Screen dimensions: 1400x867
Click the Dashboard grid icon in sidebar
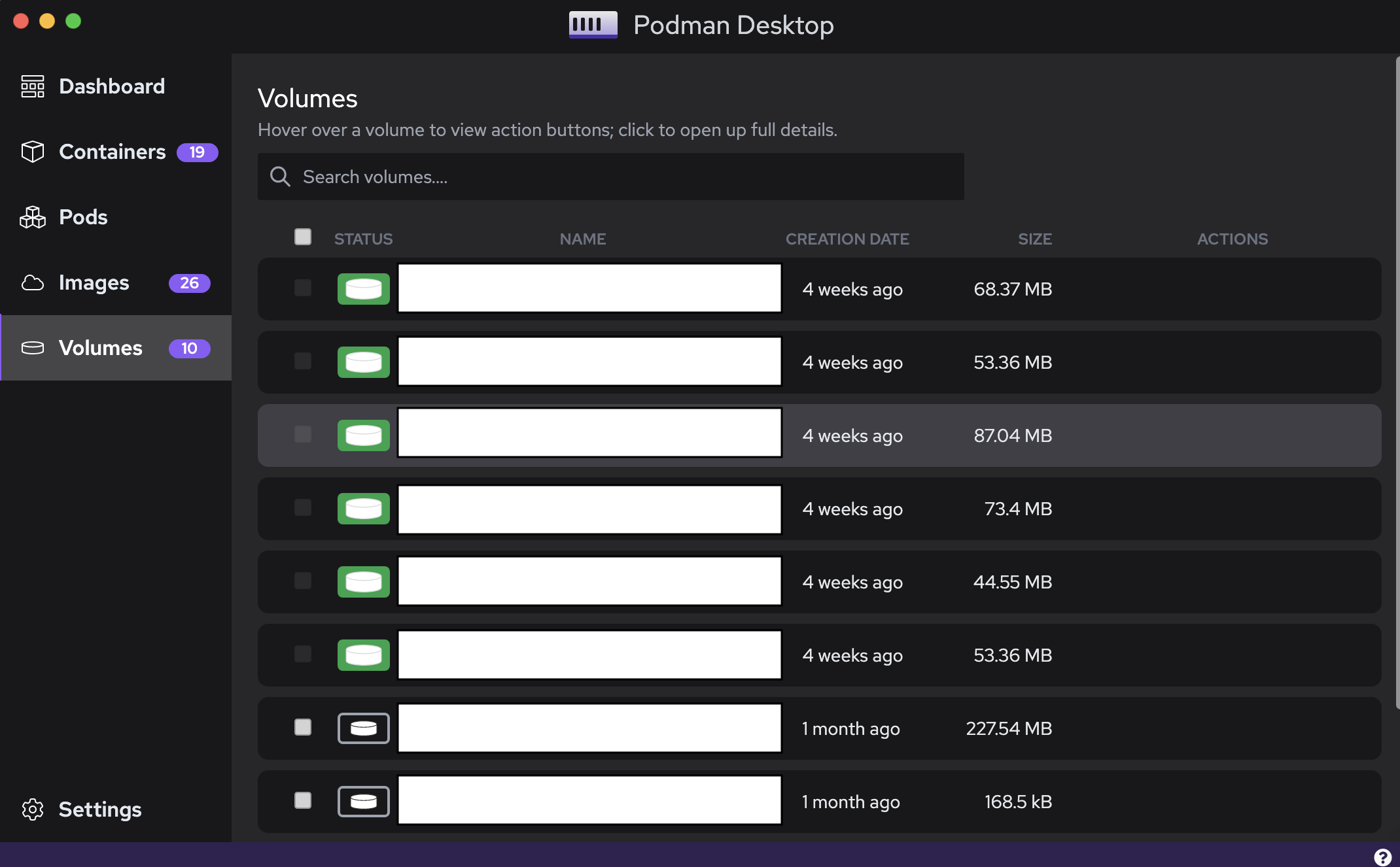(32, 86)
